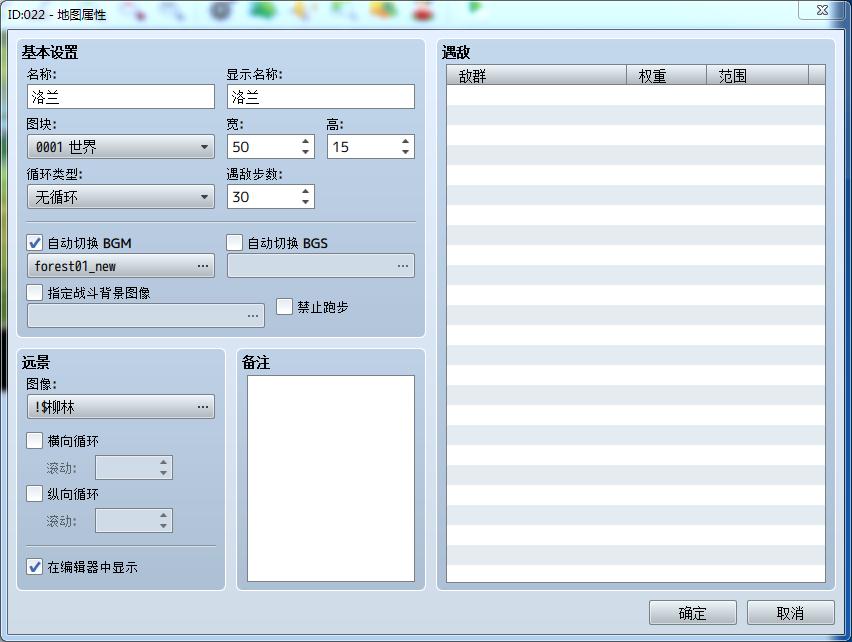This screenshot has height=642, width=852.
Task: Enable the 横向循环 checkbox
Action: point(35,440)
